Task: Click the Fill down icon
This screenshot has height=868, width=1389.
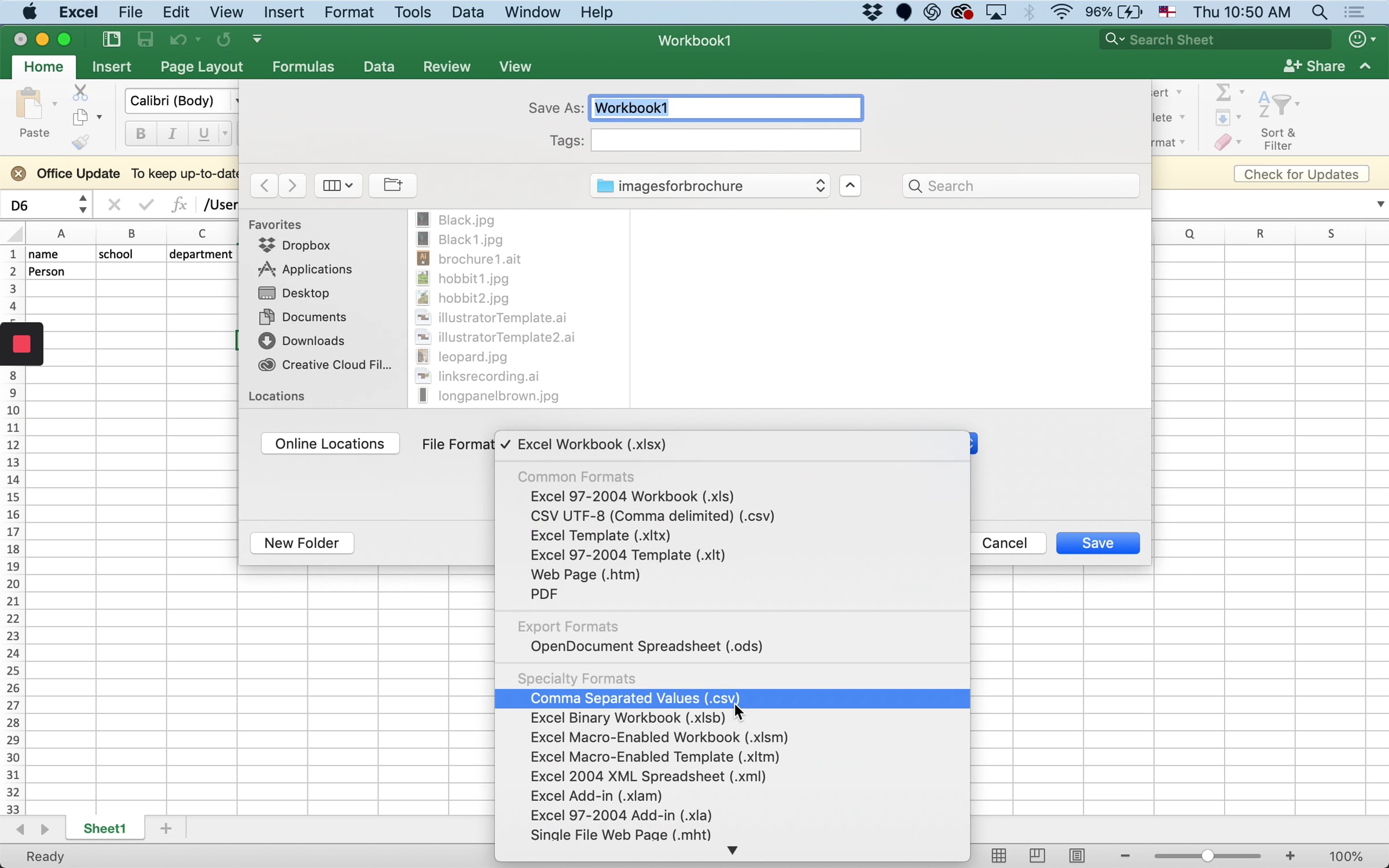Action: point(1223,117)
